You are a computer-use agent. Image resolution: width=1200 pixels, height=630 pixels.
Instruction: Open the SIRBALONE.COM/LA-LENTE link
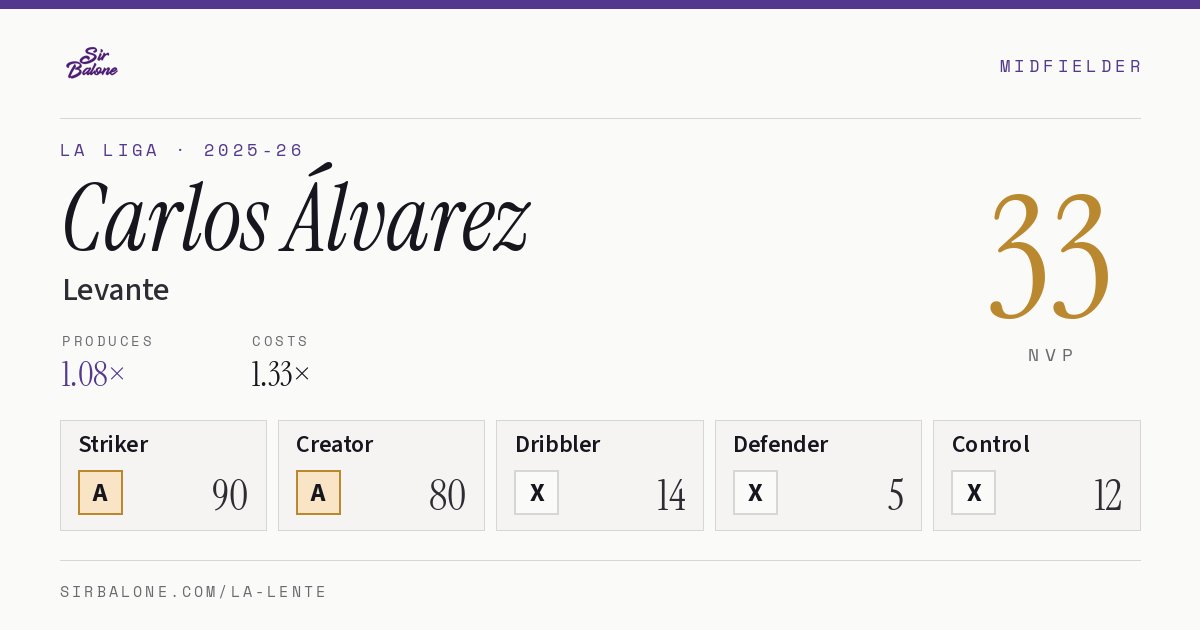(x=194, y=592)
